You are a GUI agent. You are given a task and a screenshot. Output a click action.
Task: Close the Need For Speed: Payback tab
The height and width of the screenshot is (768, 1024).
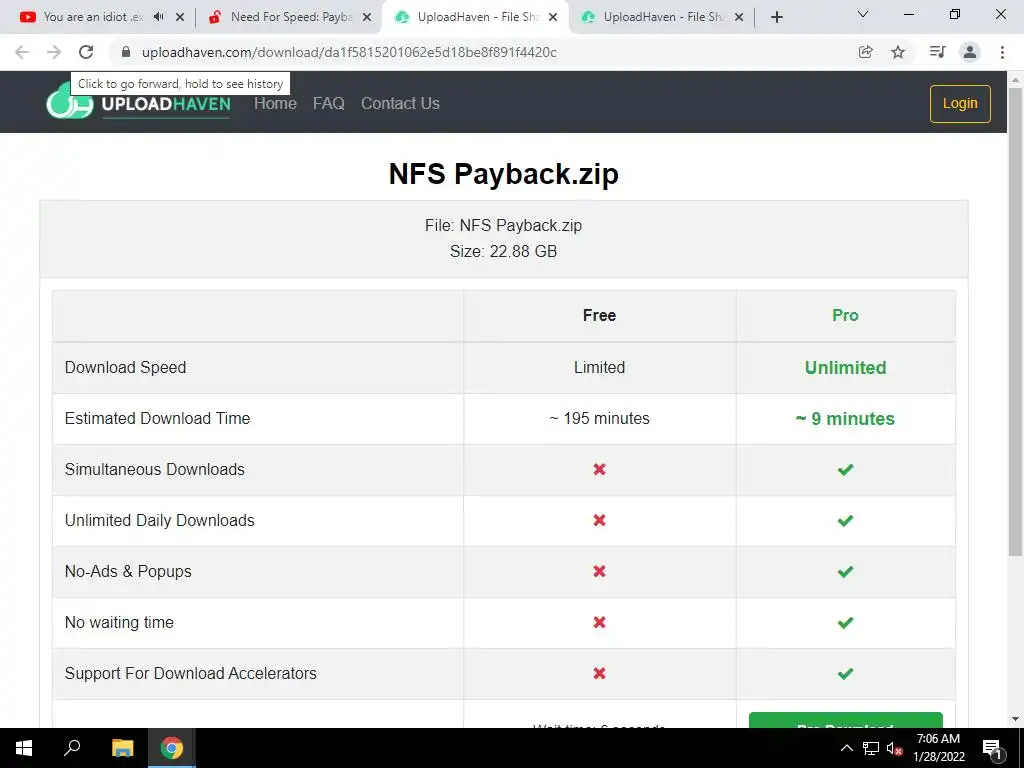pos(367,17)
